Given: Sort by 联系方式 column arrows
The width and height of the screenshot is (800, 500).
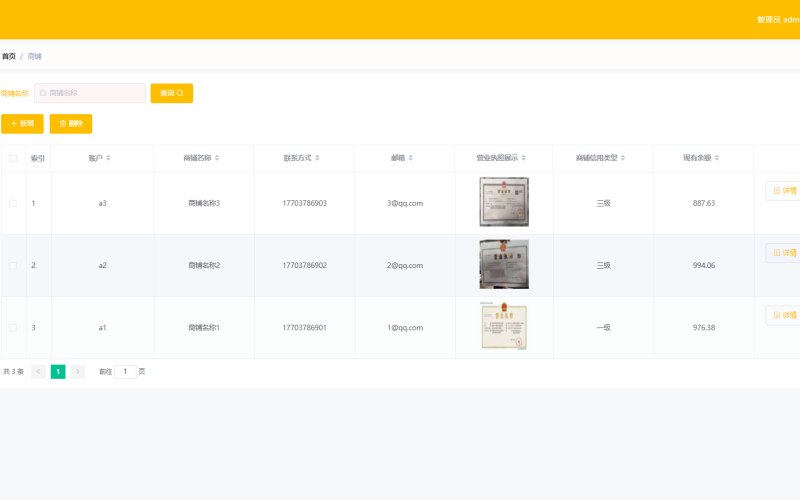Looking at the screenshot, I should pos(317,158).
